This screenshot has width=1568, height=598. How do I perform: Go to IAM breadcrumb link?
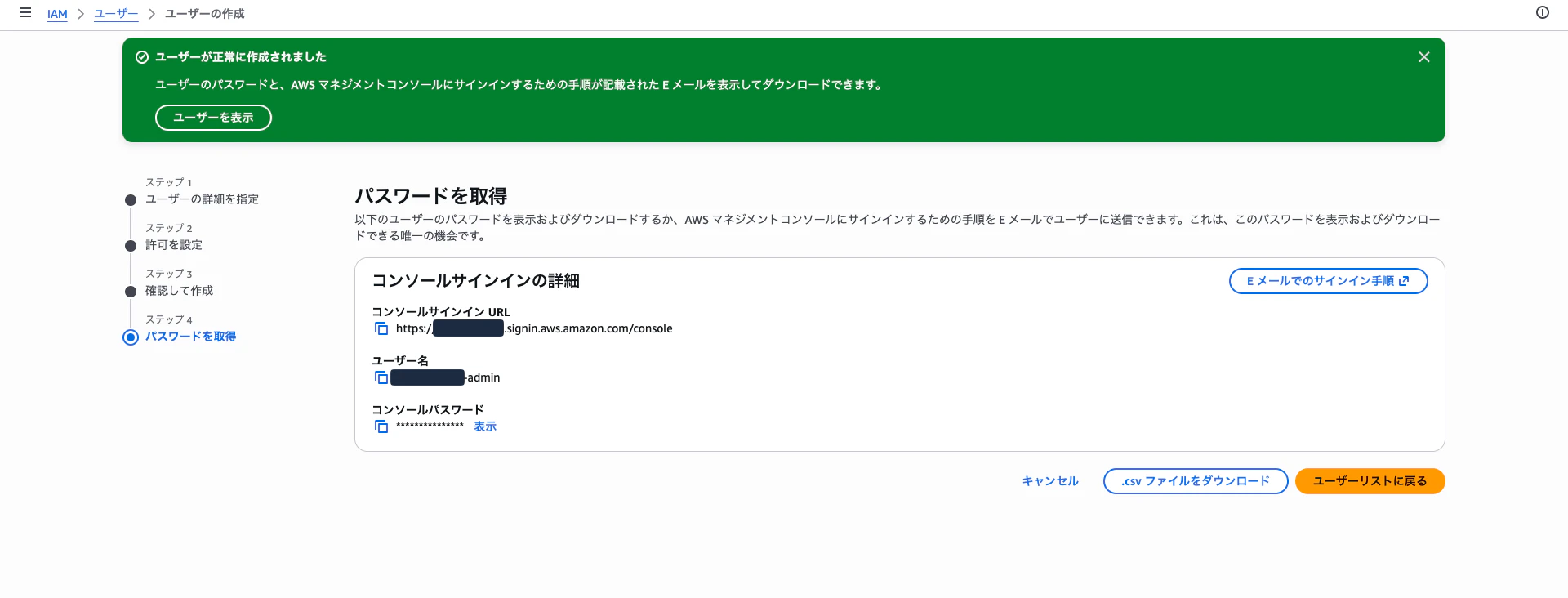pyautogui.click(x=57, y=14)
